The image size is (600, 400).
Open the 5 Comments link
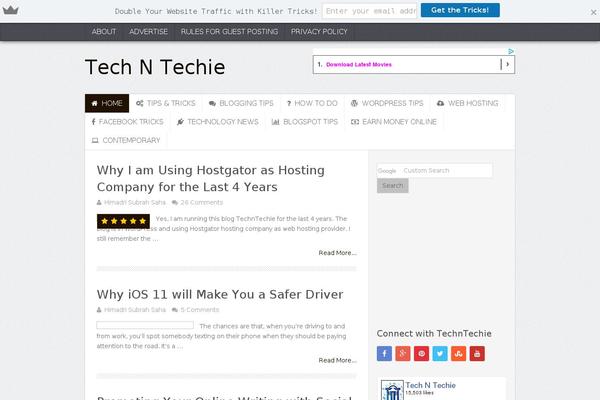click(x=199, y=310)
